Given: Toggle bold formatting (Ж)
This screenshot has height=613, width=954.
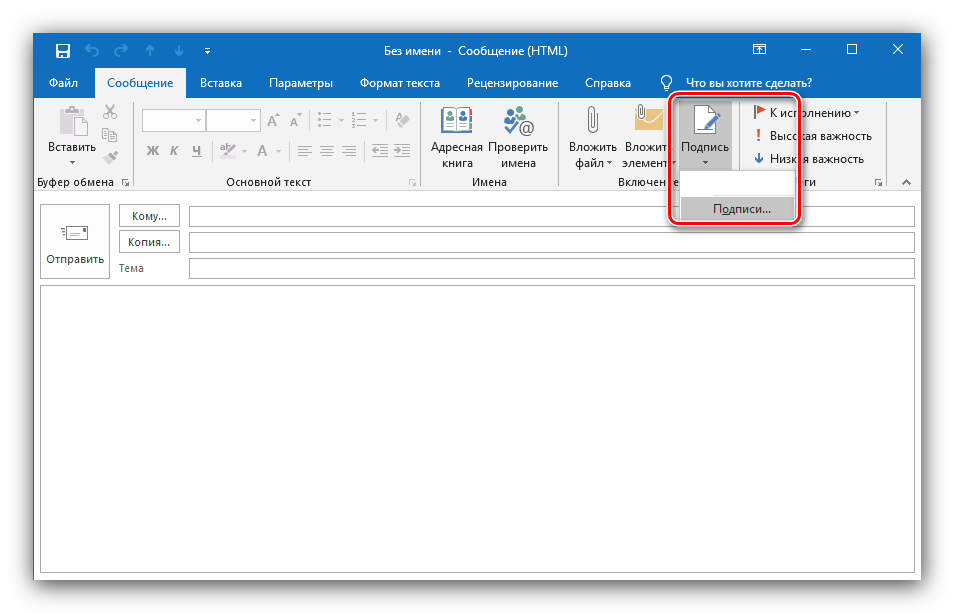Looking at the screenshot, I should click(x=153, y=152).
